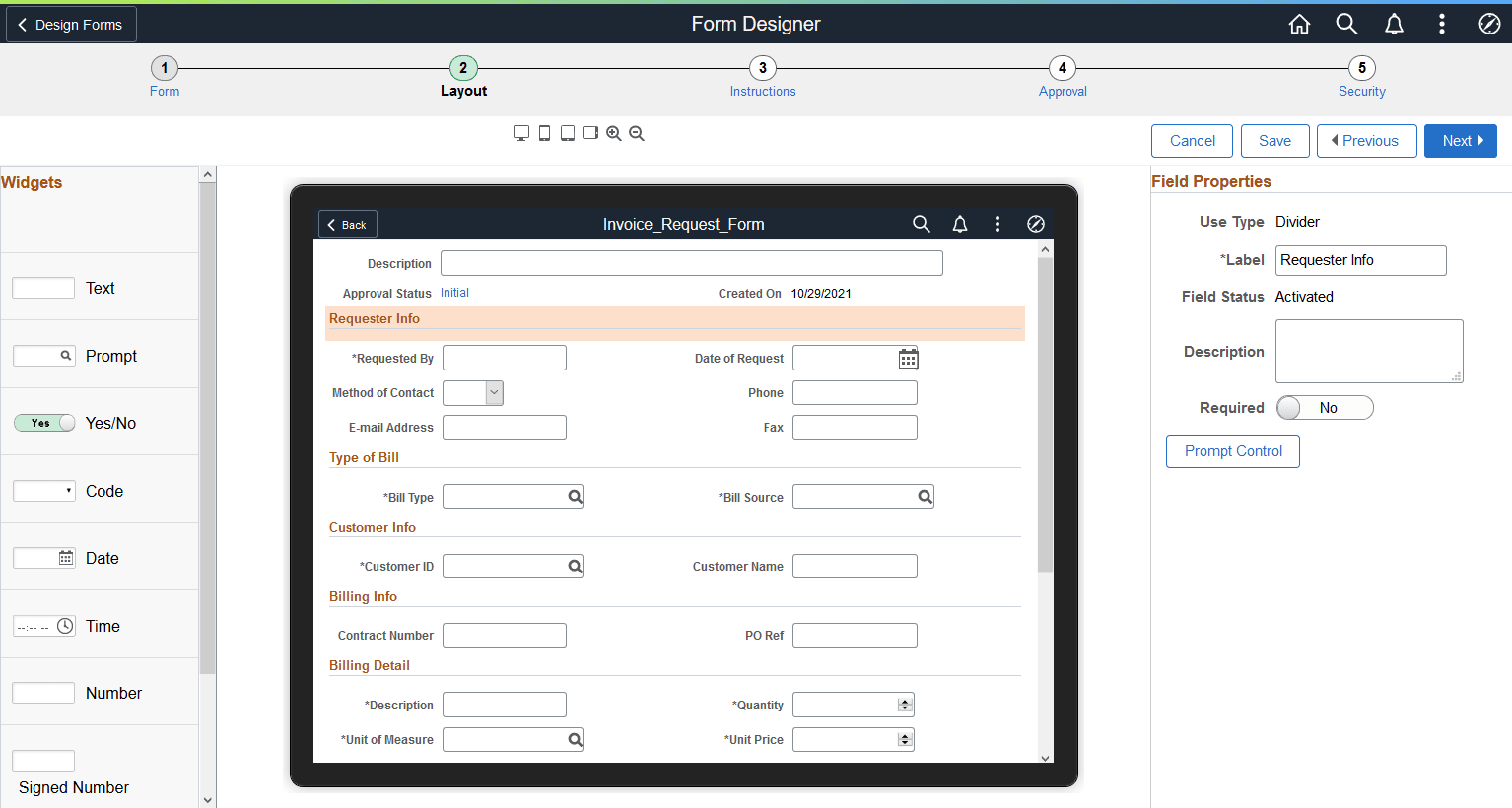Open the actions menu with vertical dots
The image size is (1512, 808).
[1441, 24]
